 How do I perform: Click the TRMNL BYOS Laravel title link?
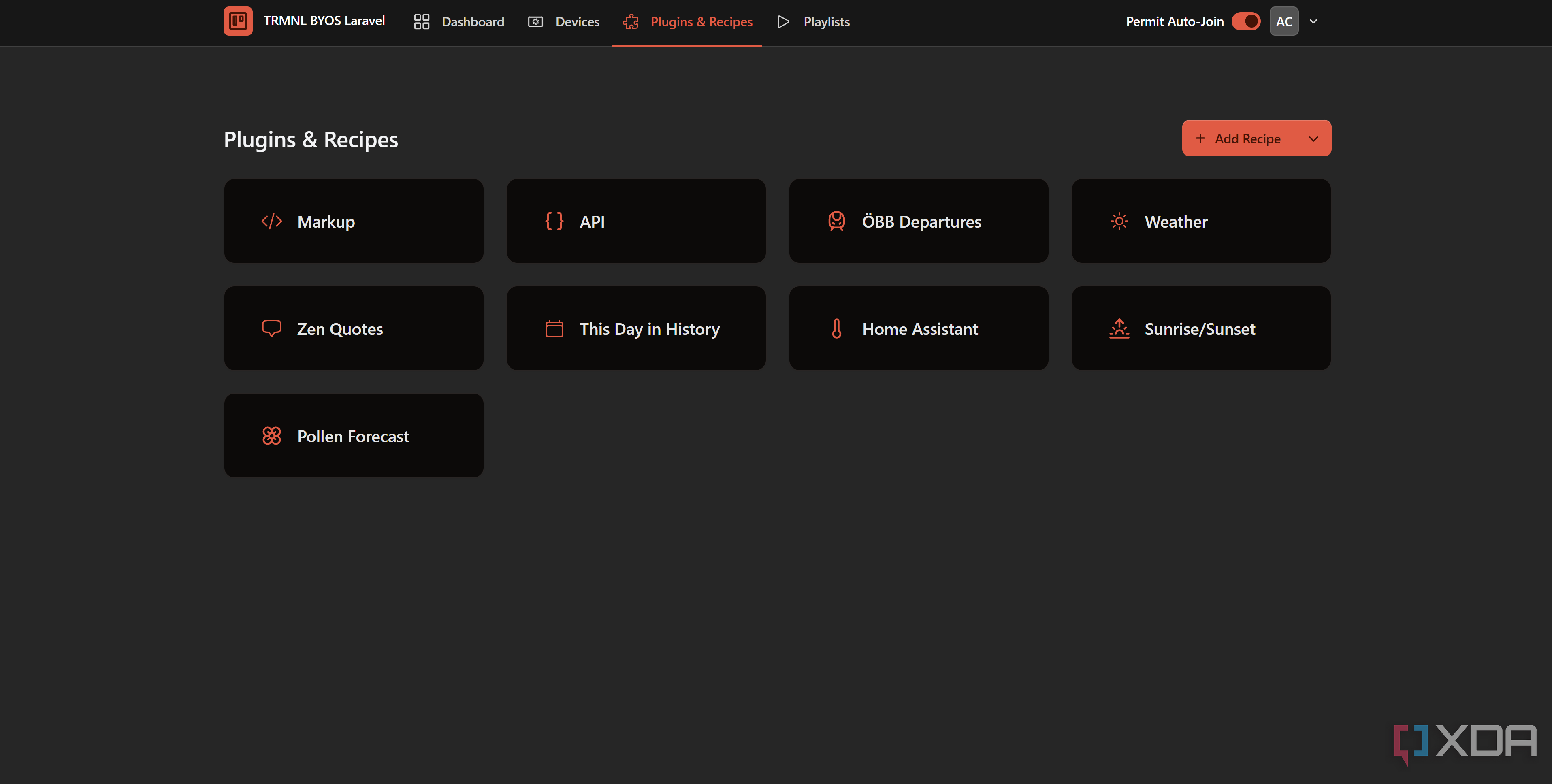coord(324,21)
